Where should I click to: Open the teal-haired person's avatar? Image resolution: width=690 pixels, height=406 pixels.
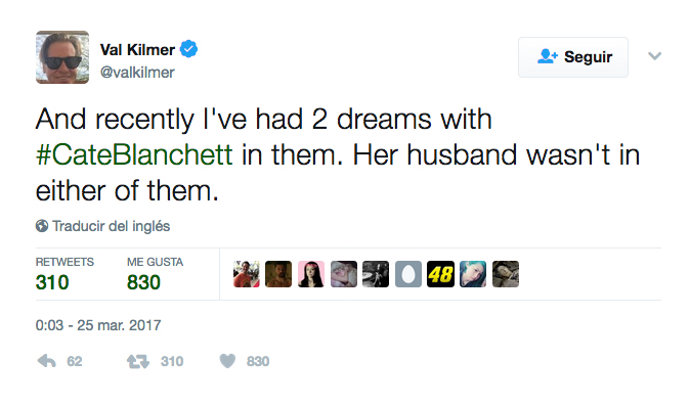(x=473, y=274)
